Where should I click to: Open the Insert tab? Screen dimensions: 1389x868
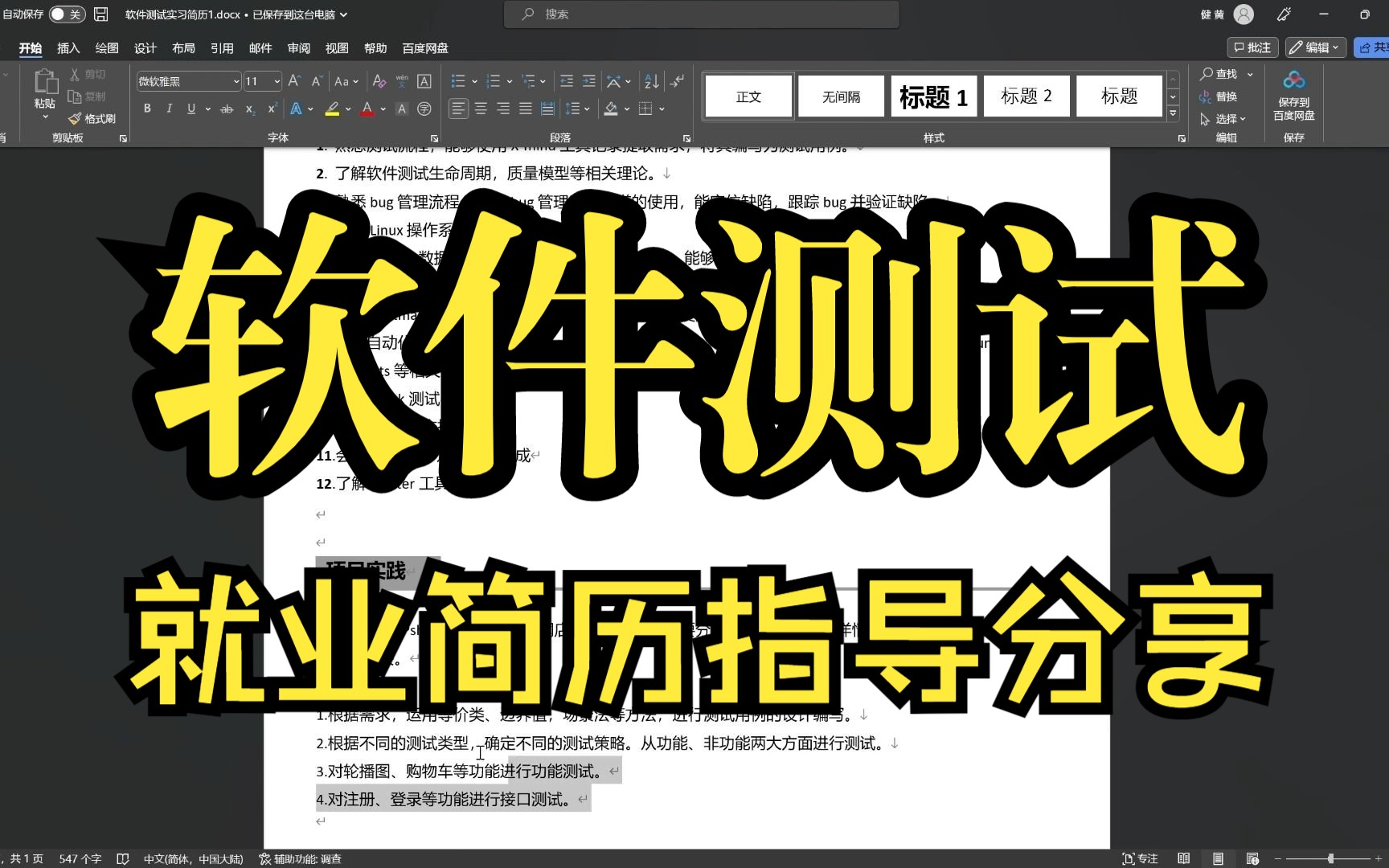68,48
